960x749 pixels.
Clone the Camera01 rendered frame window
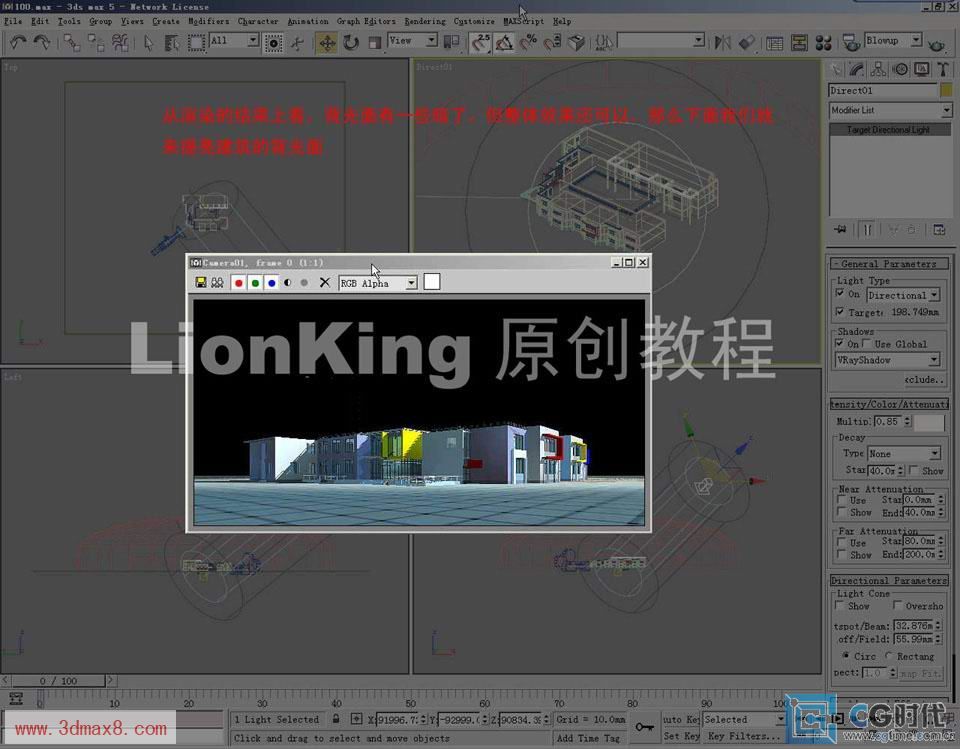click(x=217, y=282)
